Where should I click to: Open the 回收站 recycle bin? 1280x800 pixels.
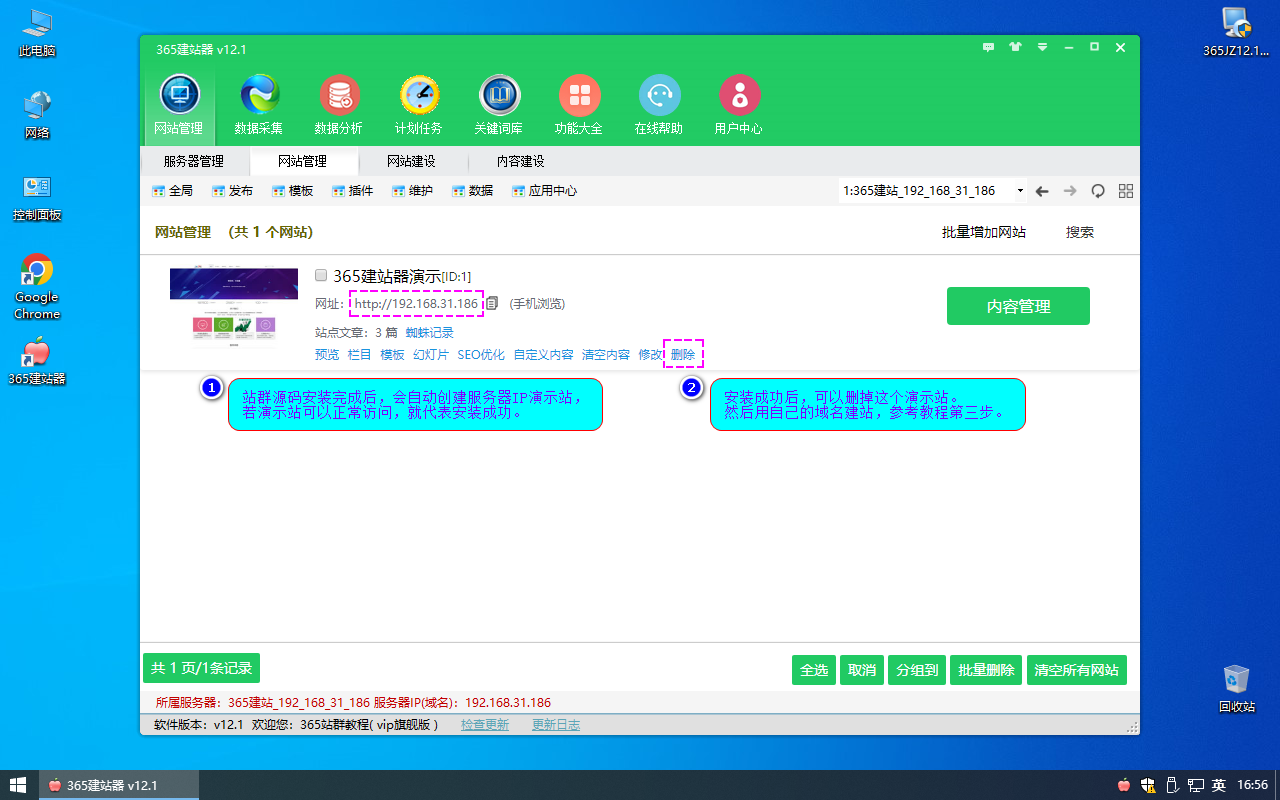[x=1237, y=688]
